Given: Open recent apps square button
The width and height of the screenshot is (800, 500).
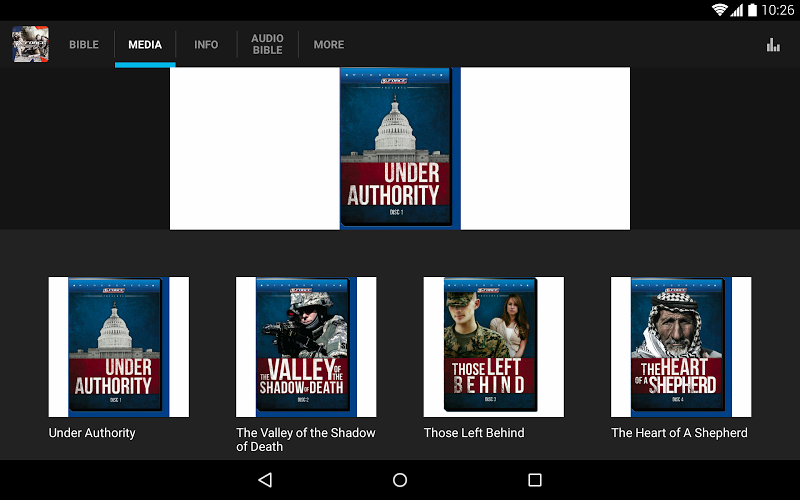Looking at the screenshot, I should tap(534, 480).
